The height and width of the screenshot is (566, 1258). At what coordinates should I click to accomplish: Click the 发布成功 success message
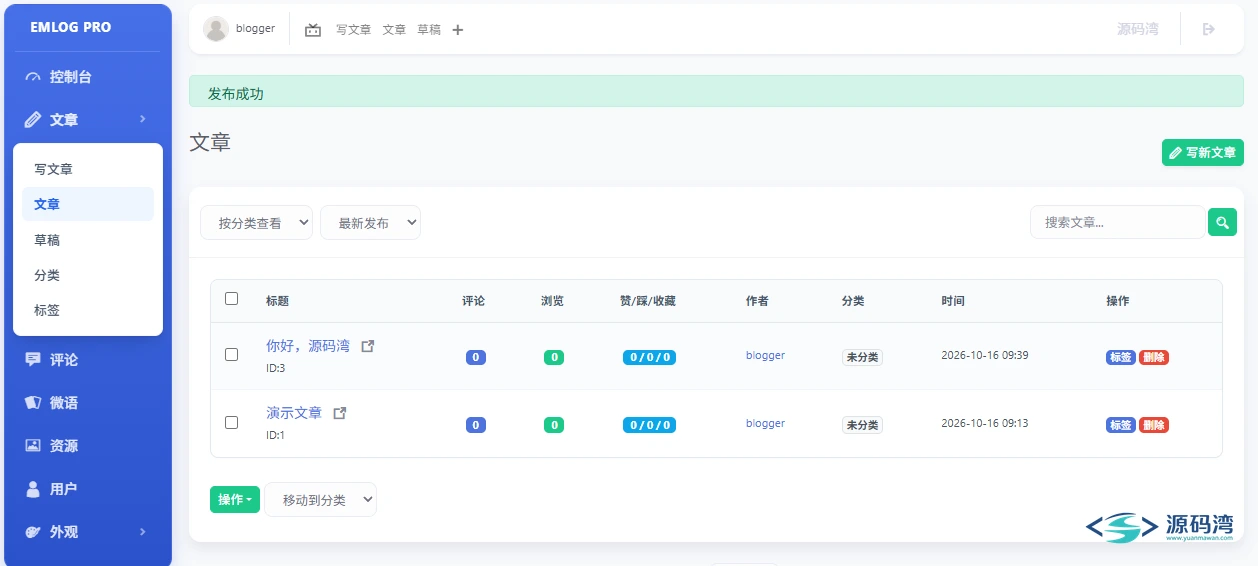(x=235, y=94)
